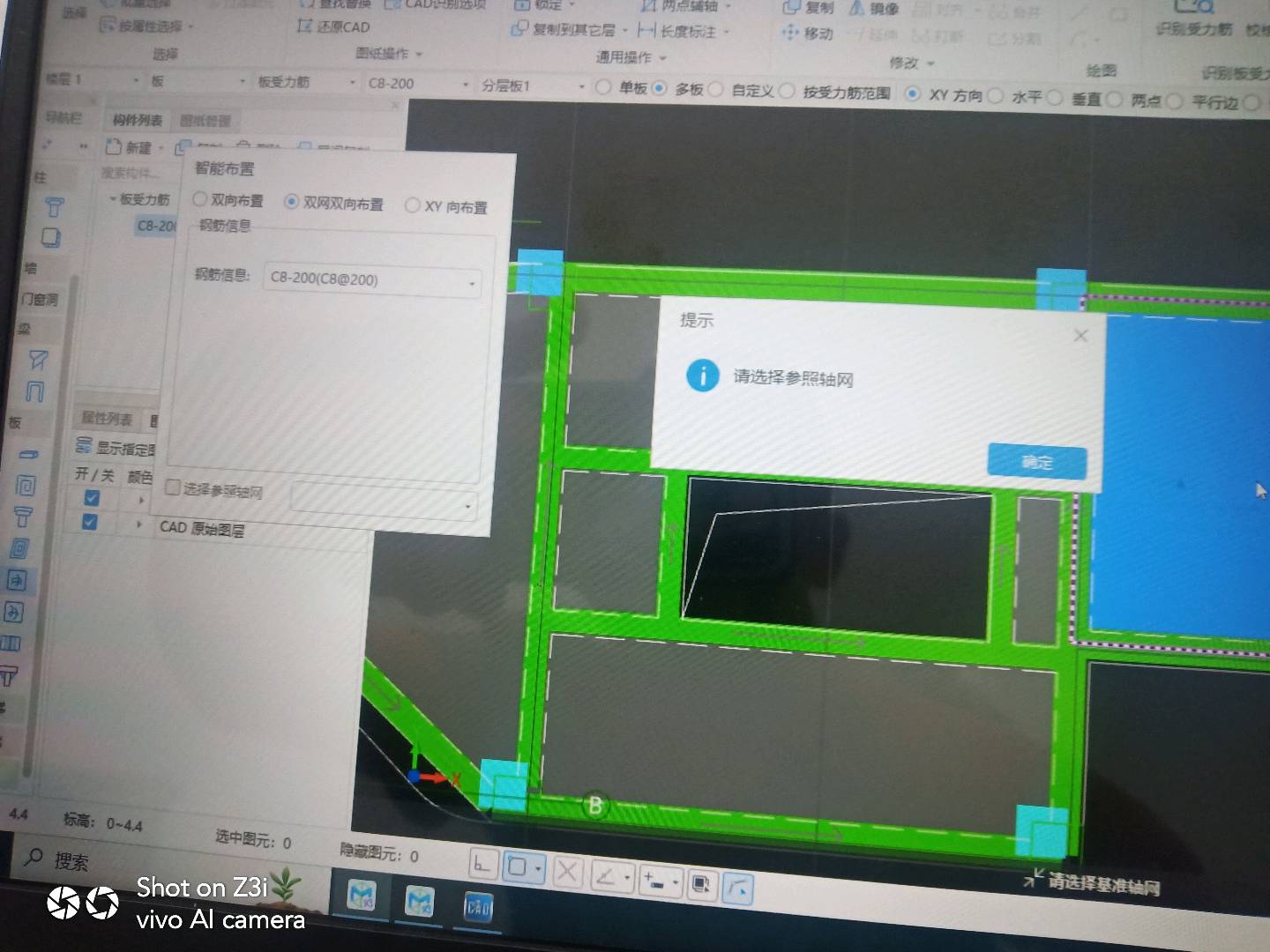Select the slab icon under 板 section
This screenshot has height=952, width=1270.
click(28, 455)
